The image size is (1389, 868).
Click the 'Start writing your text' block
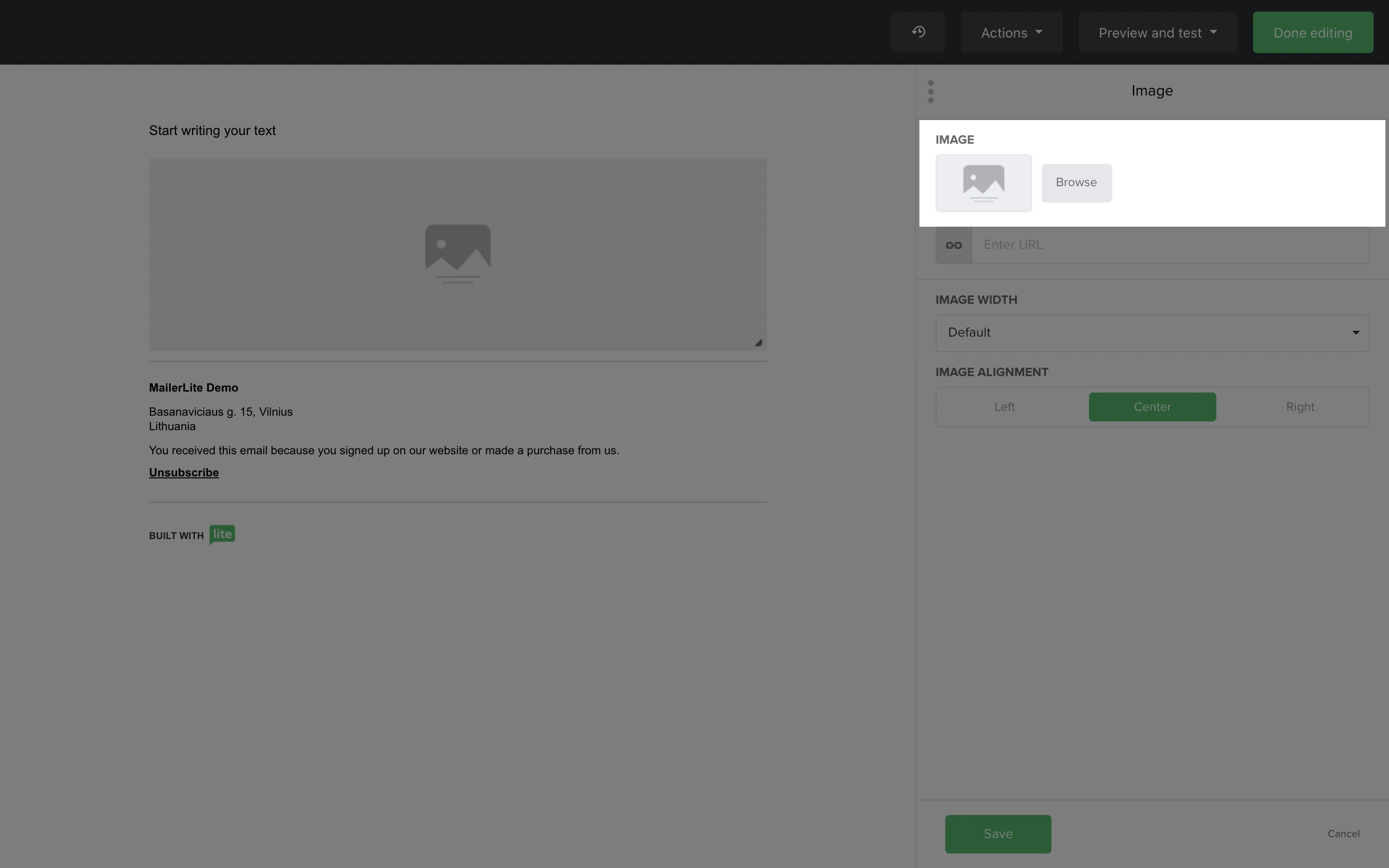coord(212,131)
